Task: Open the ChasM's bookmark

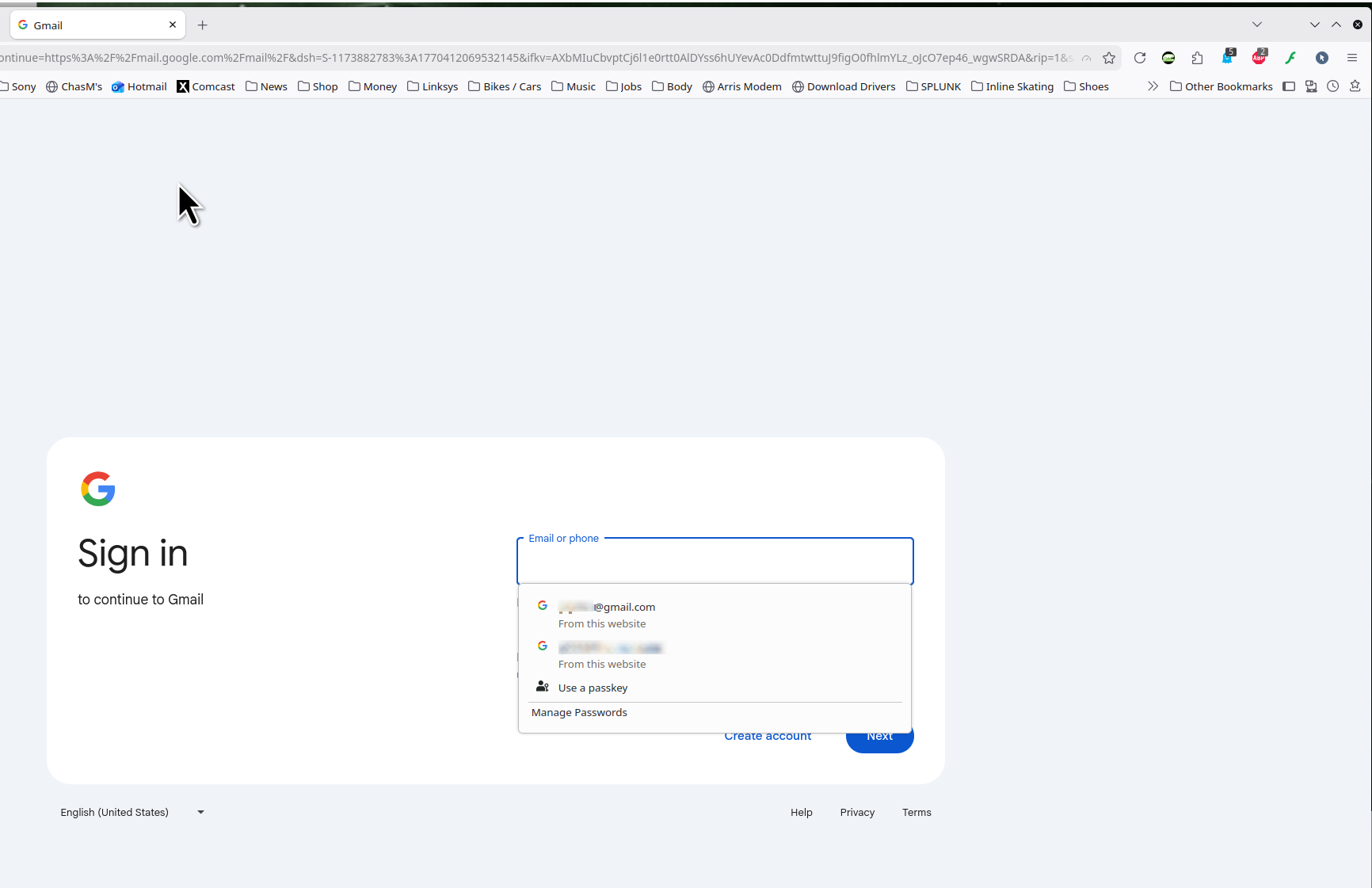Action: pos(74,86)
